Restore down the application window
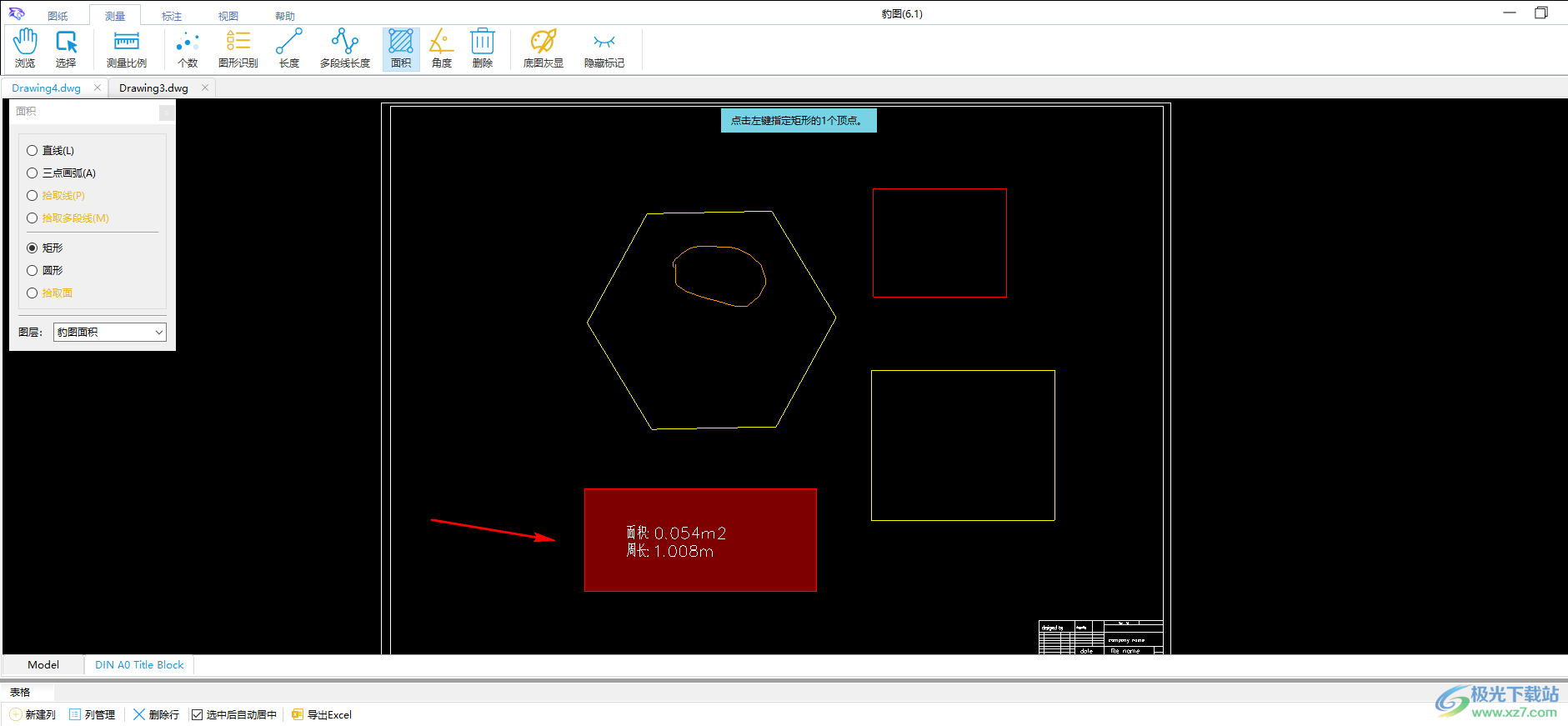The width and height of the screenshot is (1568, 726). tap(1541, 13)
